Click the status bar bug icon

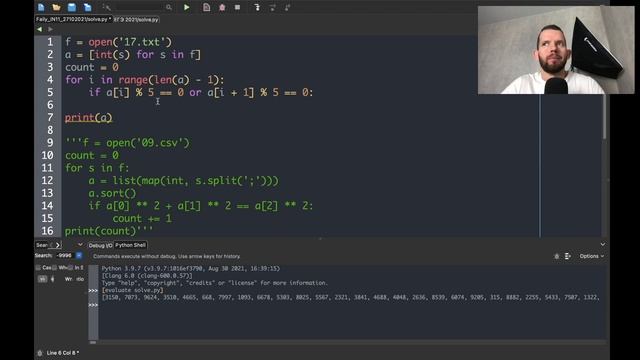tap(40, 353)
